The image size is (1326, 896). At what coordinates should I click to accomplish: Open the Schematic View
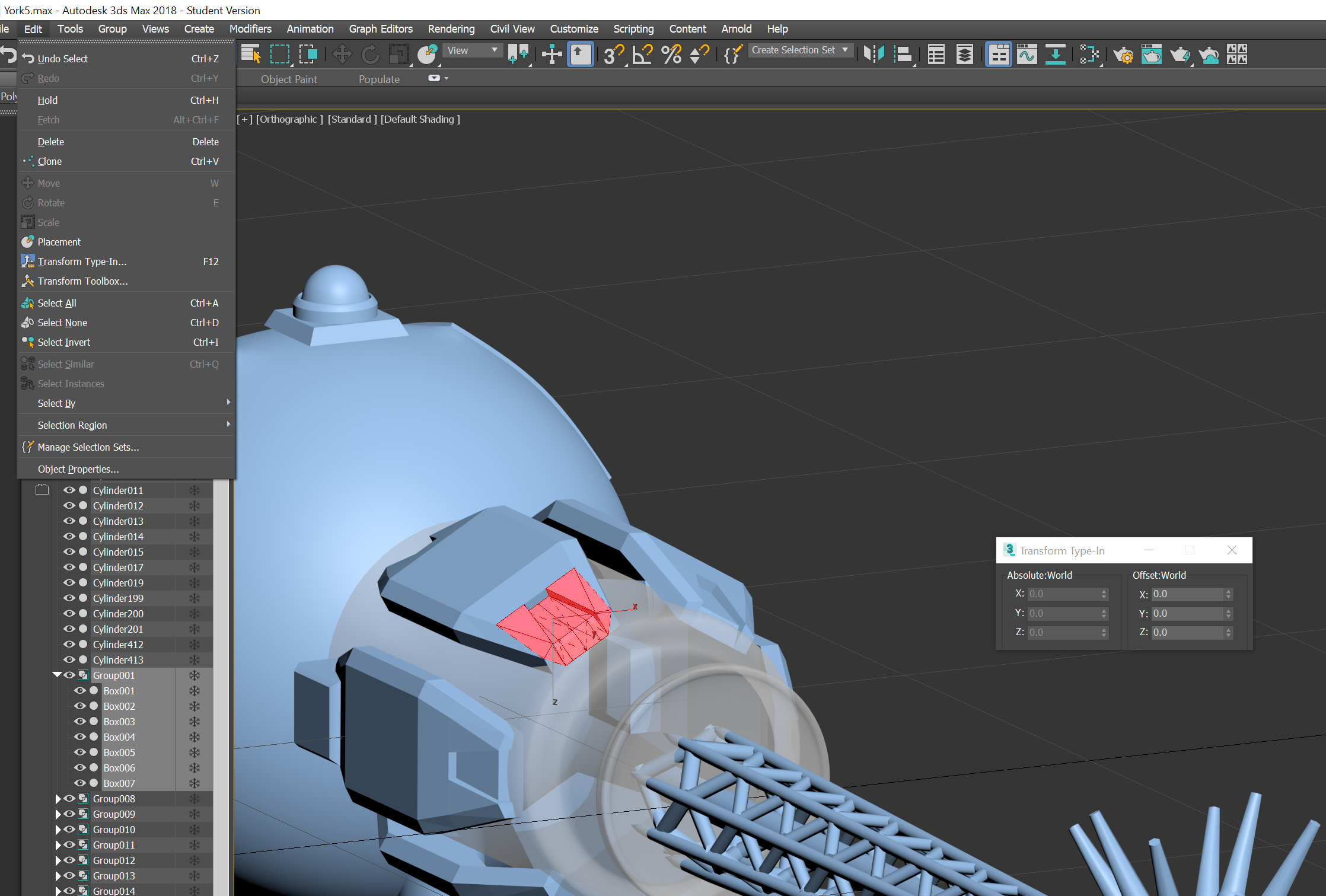point(1056,54)
